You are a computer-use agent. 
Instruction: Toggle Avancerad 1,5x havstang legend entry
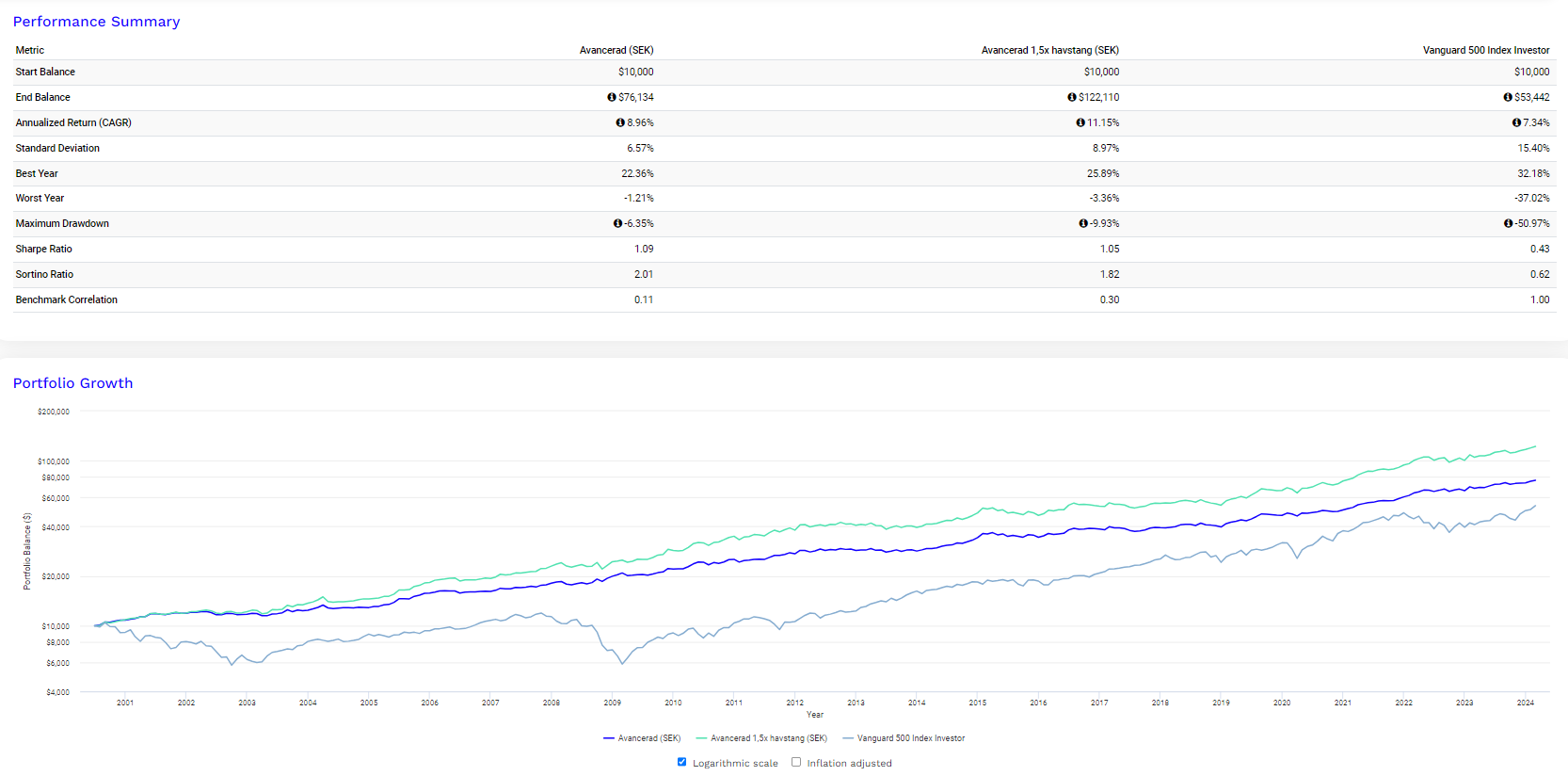pos(761,738)
